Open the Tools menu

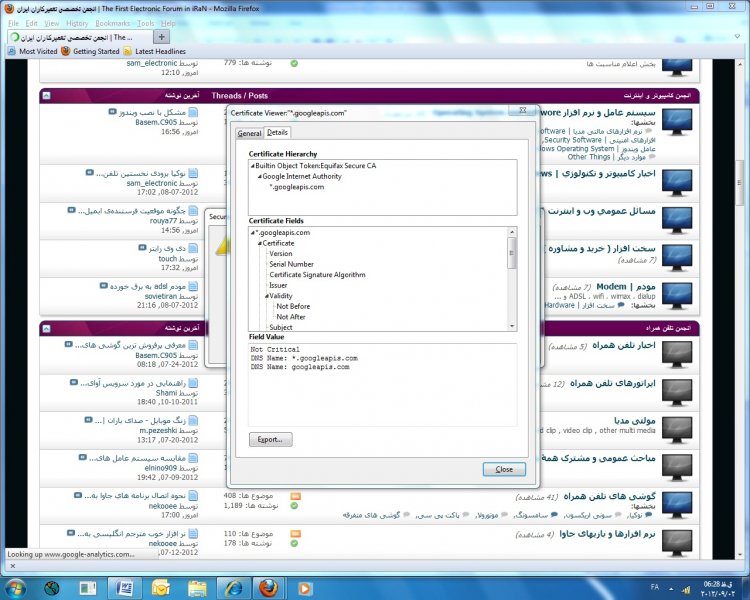click(x=145, y=23)
